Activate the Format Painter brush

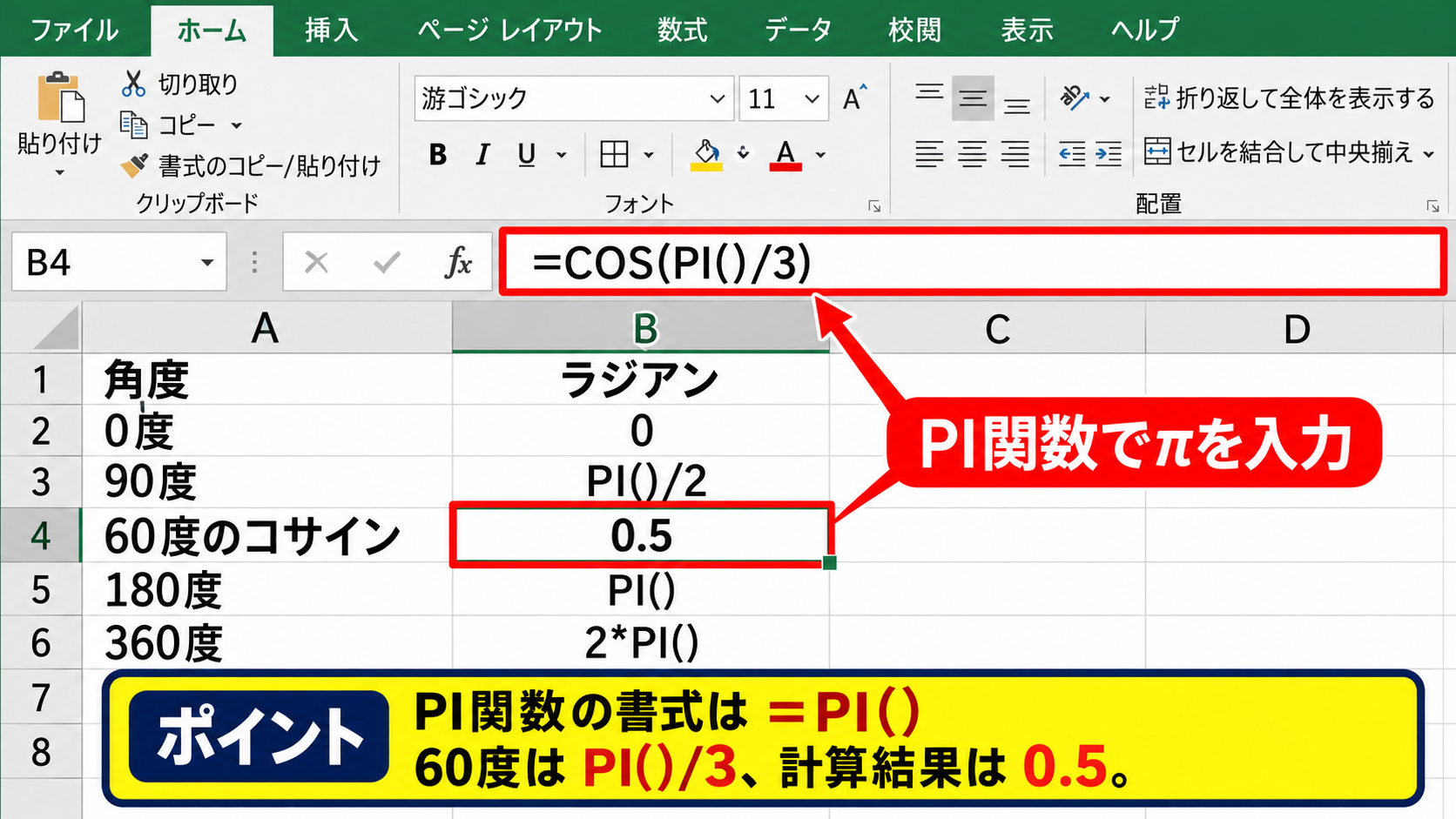click(x=133, y=164)
